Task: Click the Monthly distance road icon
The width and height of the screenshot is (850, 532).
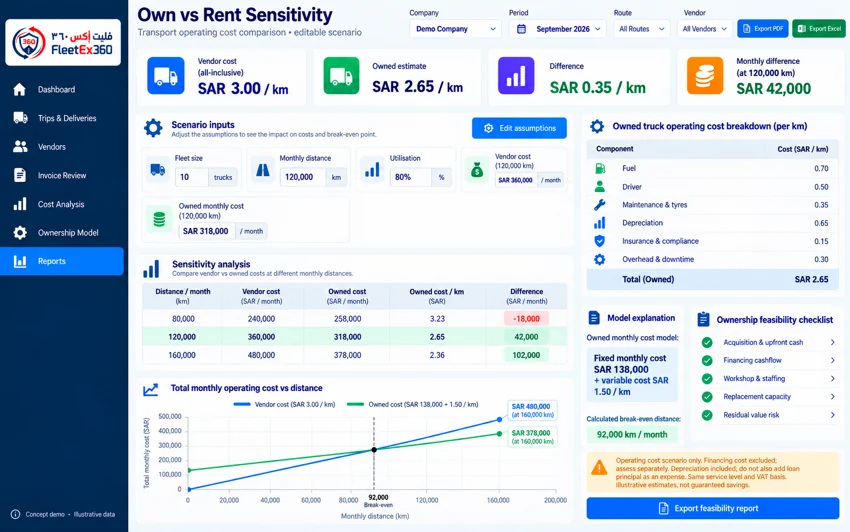Action: click(263, 170)
